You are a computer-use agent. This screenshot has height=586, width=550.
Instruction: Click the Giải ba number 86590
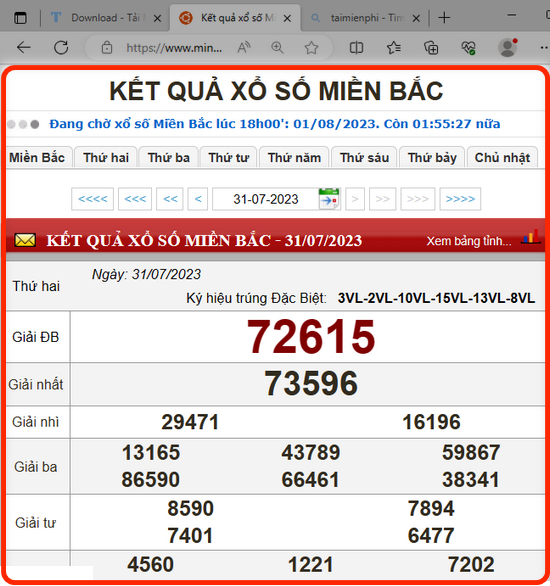151,479
